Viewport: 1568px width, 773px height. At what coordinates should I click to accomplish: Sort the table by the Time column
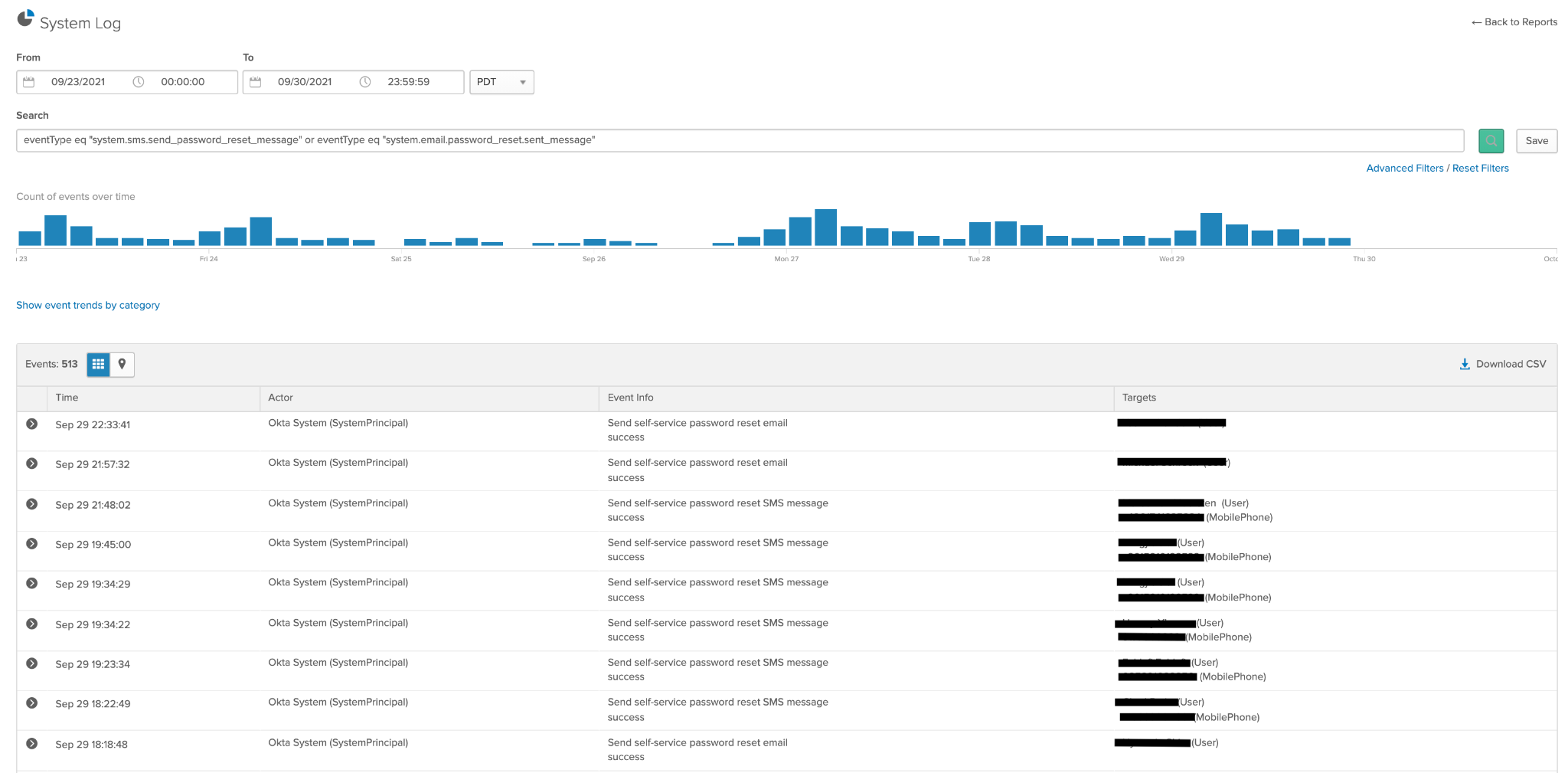[x=67, y=398]
